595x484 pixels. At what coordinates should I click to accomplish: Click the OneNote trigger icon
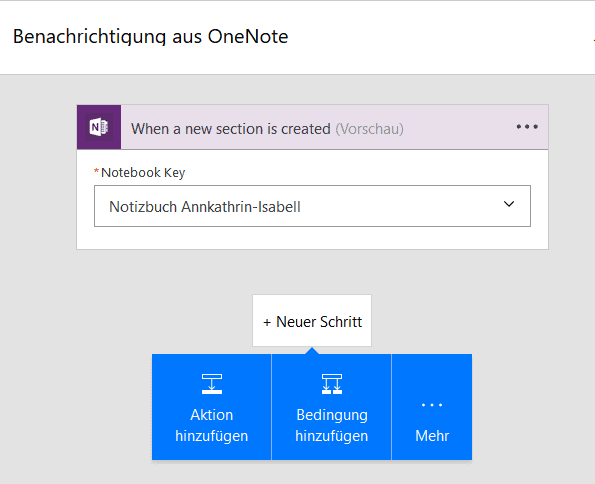coord(99,127)
